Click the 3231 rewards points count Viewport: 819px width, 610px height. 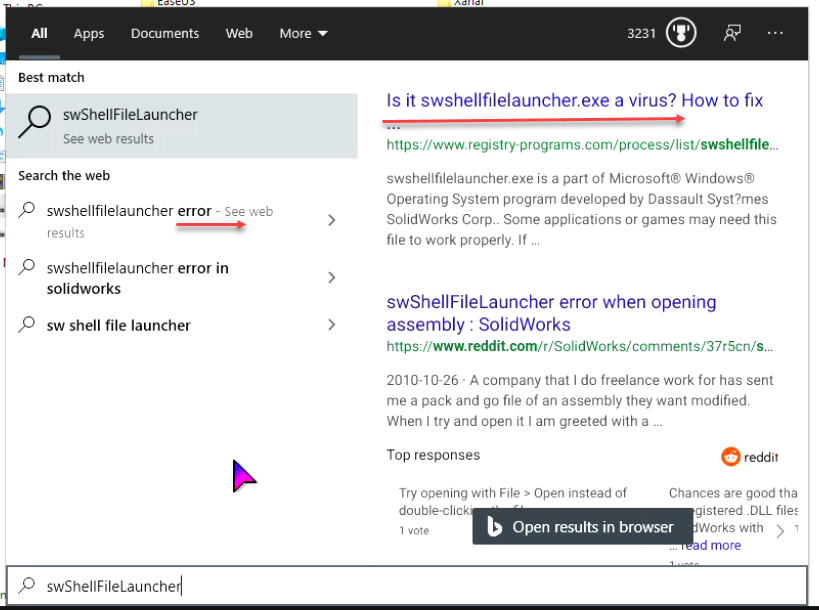click(x=641, y=33)
